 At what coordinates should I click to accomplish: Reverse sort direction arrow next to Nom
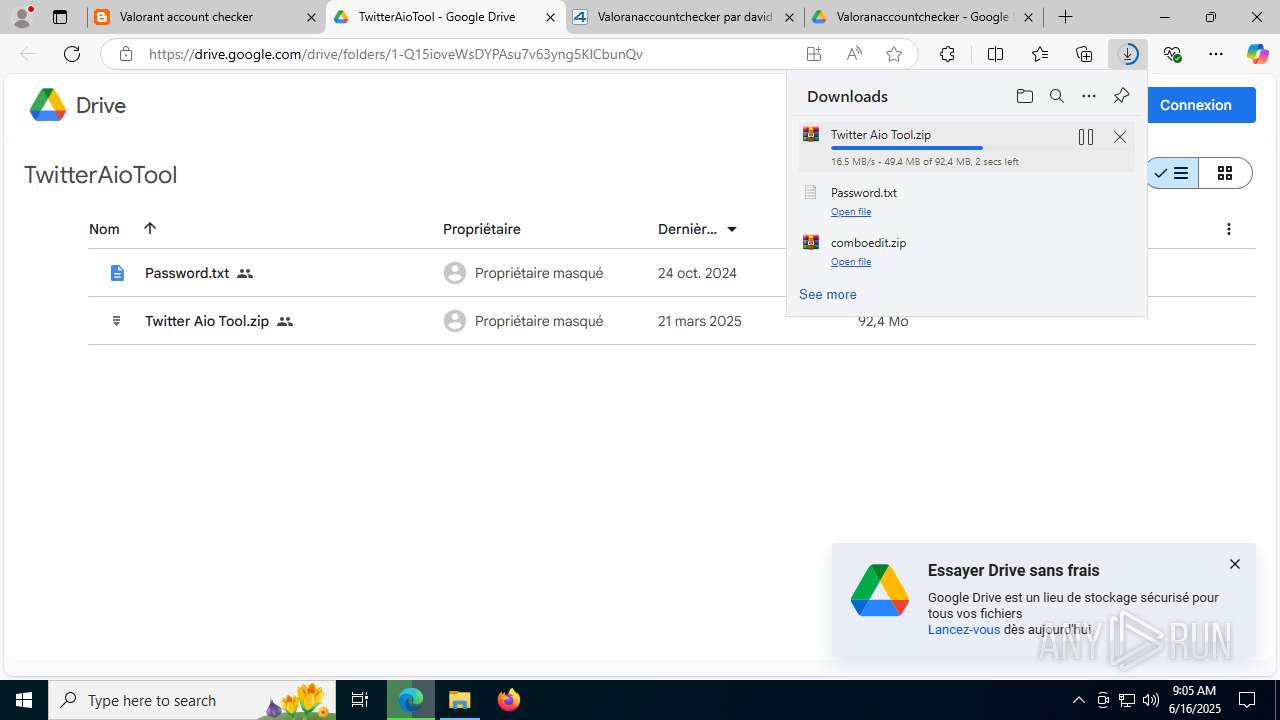pos(150,228)
